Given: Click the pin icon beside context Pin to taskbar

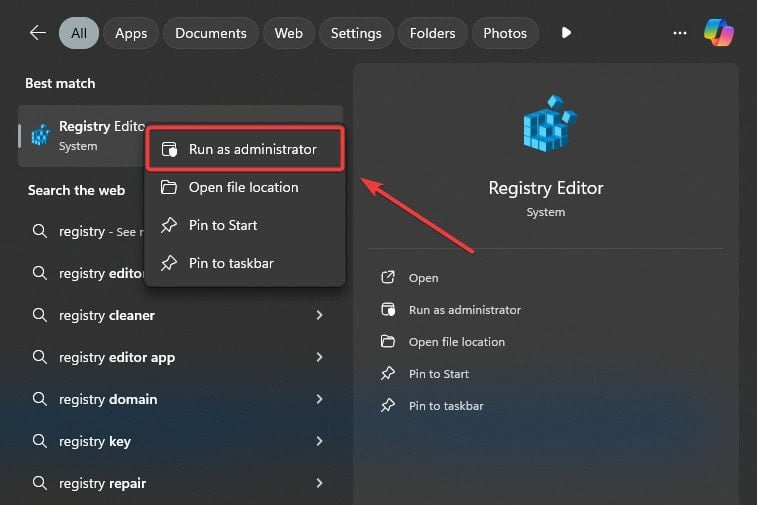Looking at the screenshot, I should coord(168,263).
